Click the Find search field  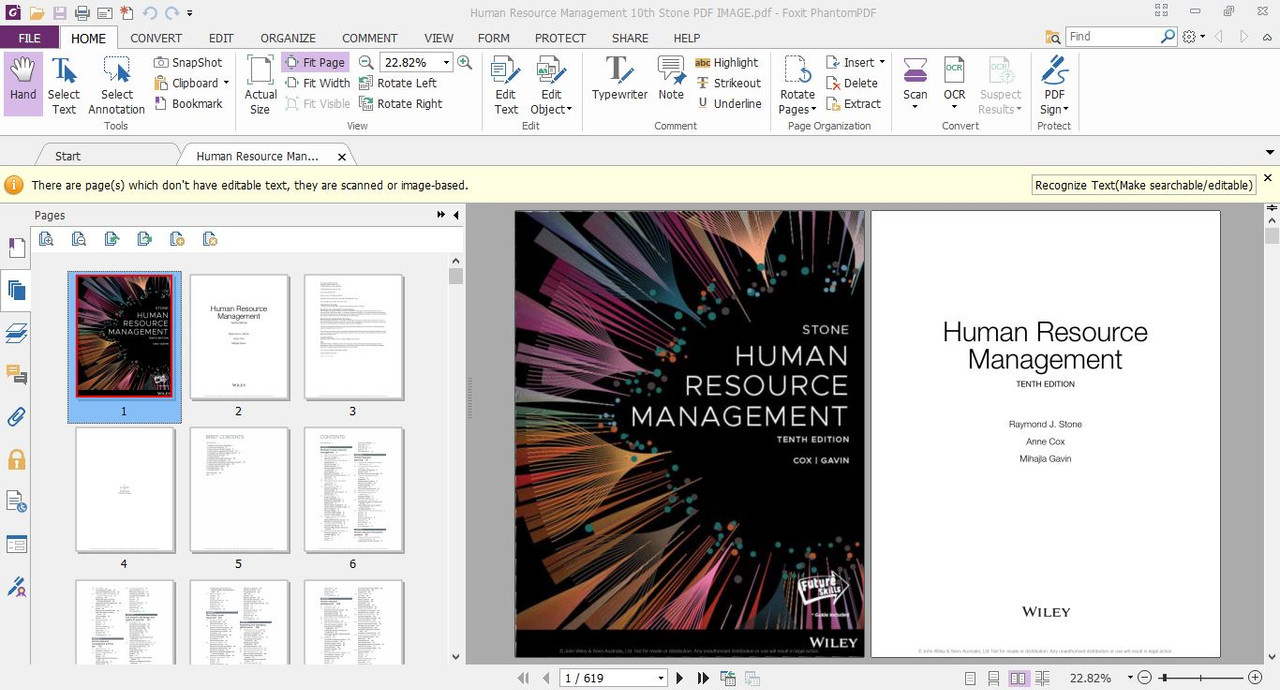[x=1112, y=36]
